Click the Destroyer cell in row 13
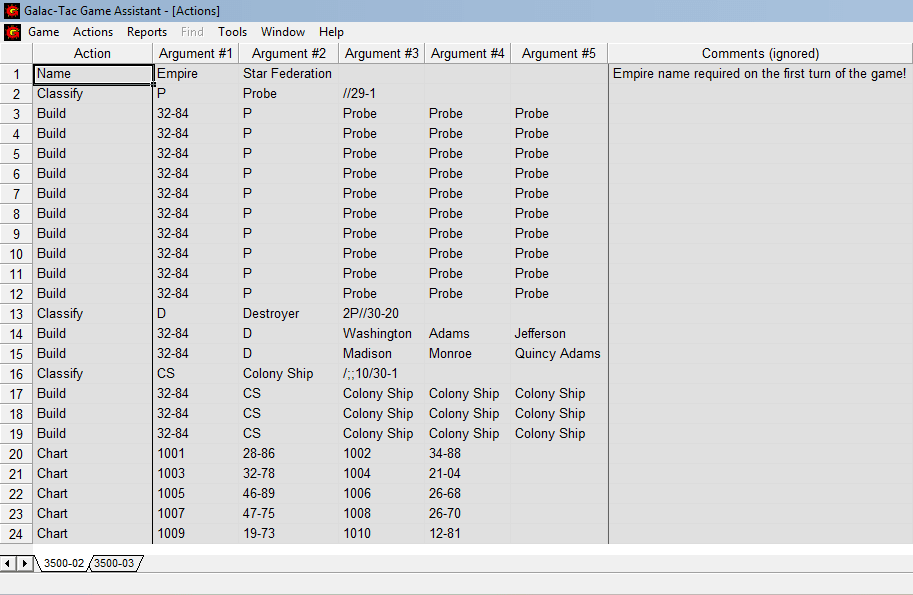Viewport: 913px width, 595px height. pyautogui.click(x=271, y=313)
